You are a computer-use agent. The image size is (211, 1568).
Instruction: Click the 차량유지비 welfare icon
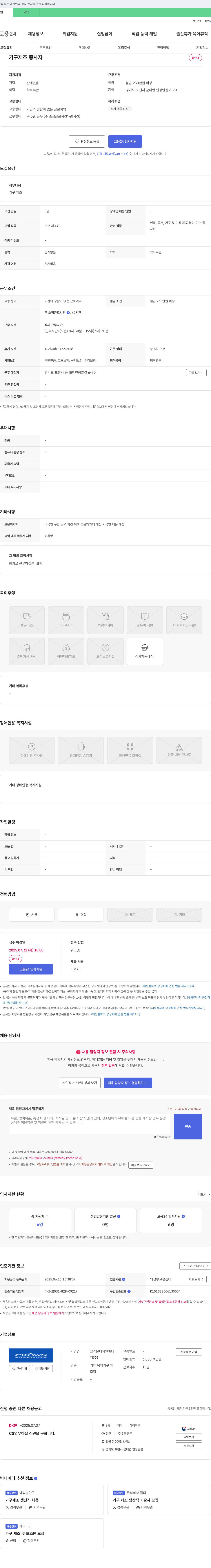(x=105, y=620)
